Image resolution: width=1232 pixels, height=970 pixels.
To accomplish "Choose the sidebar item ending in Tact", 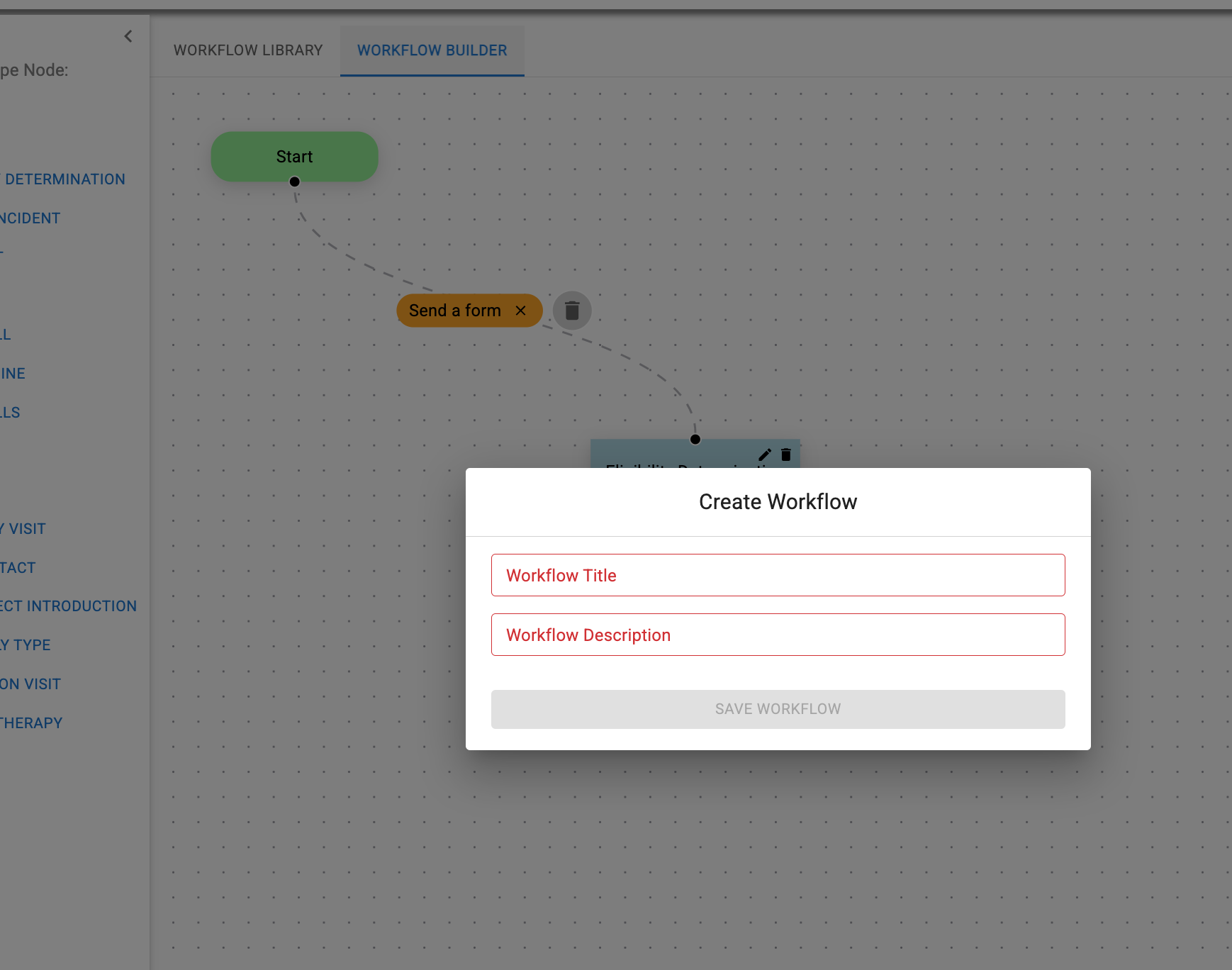I will click(x=18, y=568).
